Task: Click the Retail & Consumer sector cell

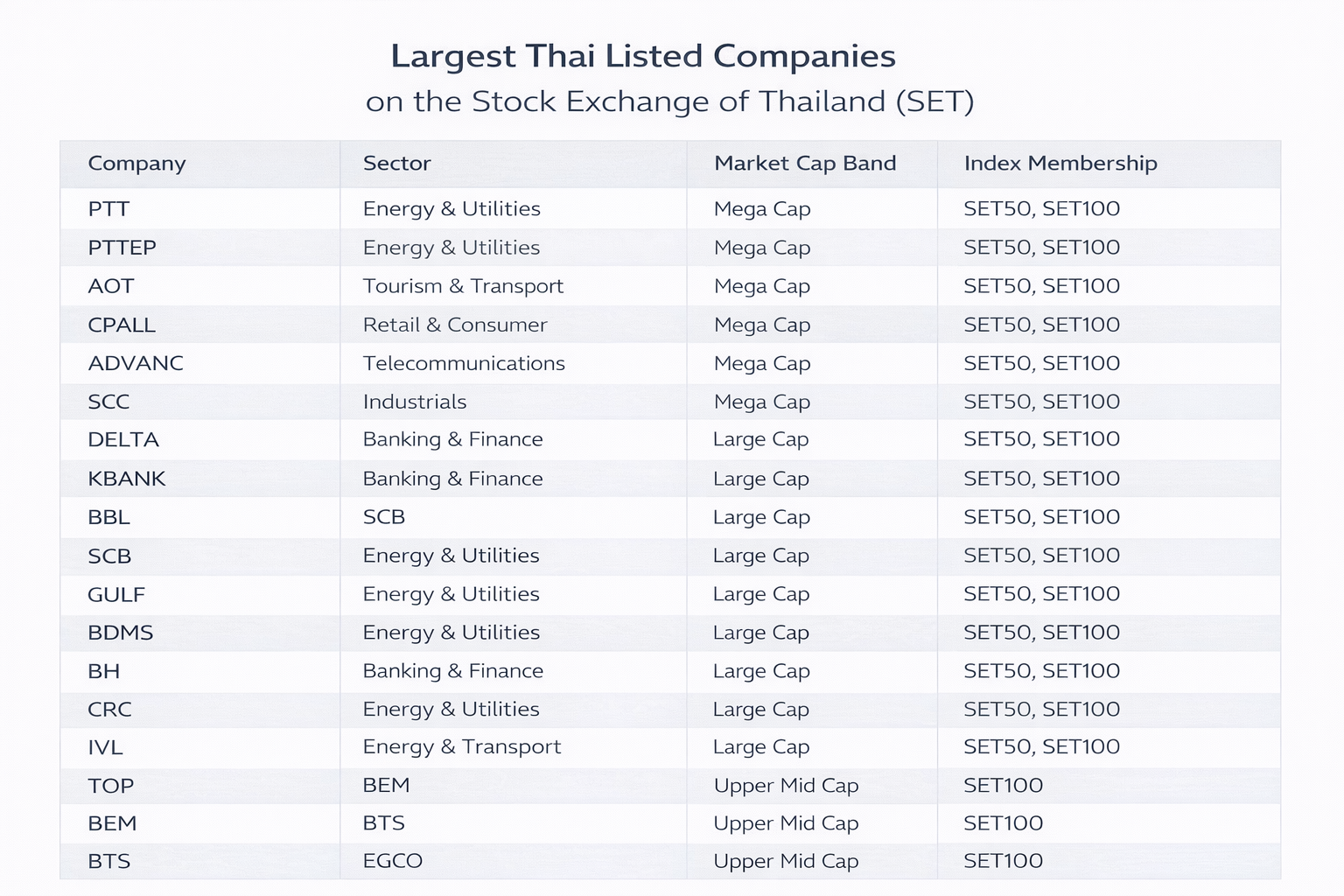Action: pos(455,325)
